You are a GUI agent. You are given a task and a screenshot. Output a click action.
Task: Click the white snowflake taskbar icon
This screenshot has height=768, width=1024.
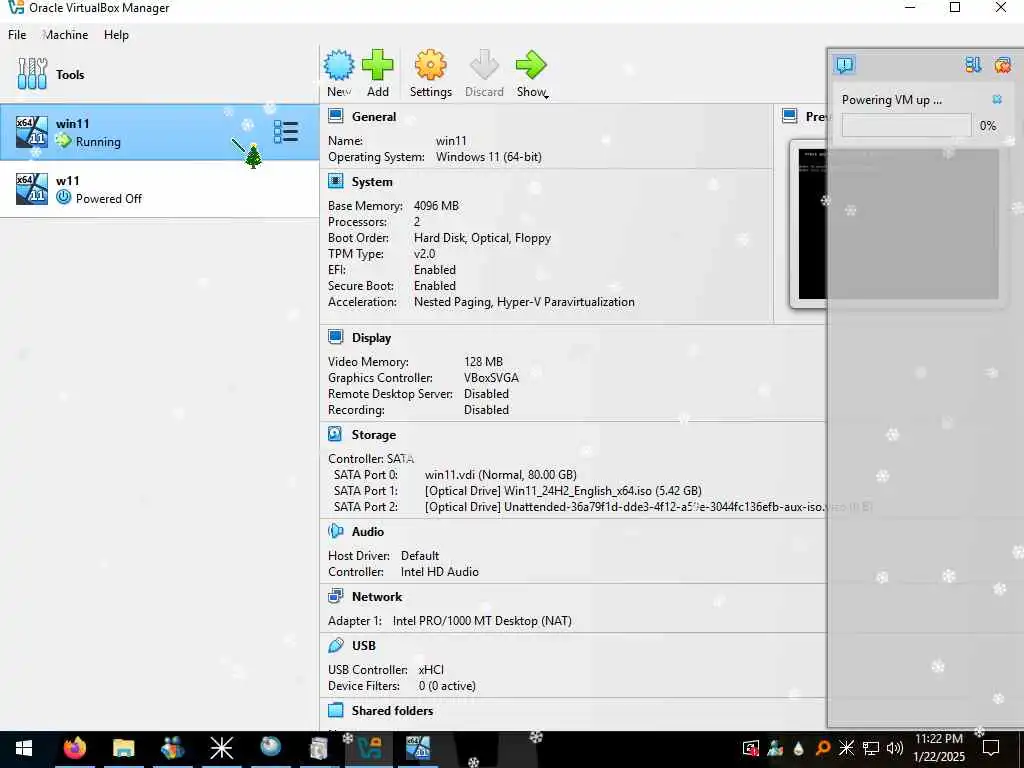click(221, 748)
